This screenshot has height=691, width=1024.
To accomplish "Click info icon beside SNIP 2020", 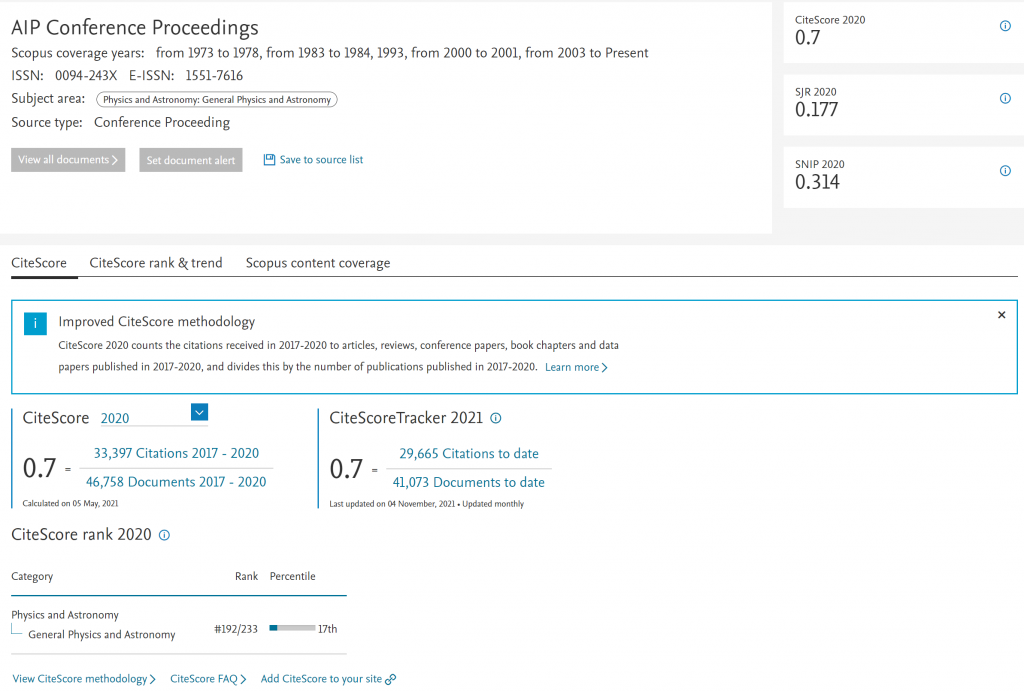I will [1005, 171].
